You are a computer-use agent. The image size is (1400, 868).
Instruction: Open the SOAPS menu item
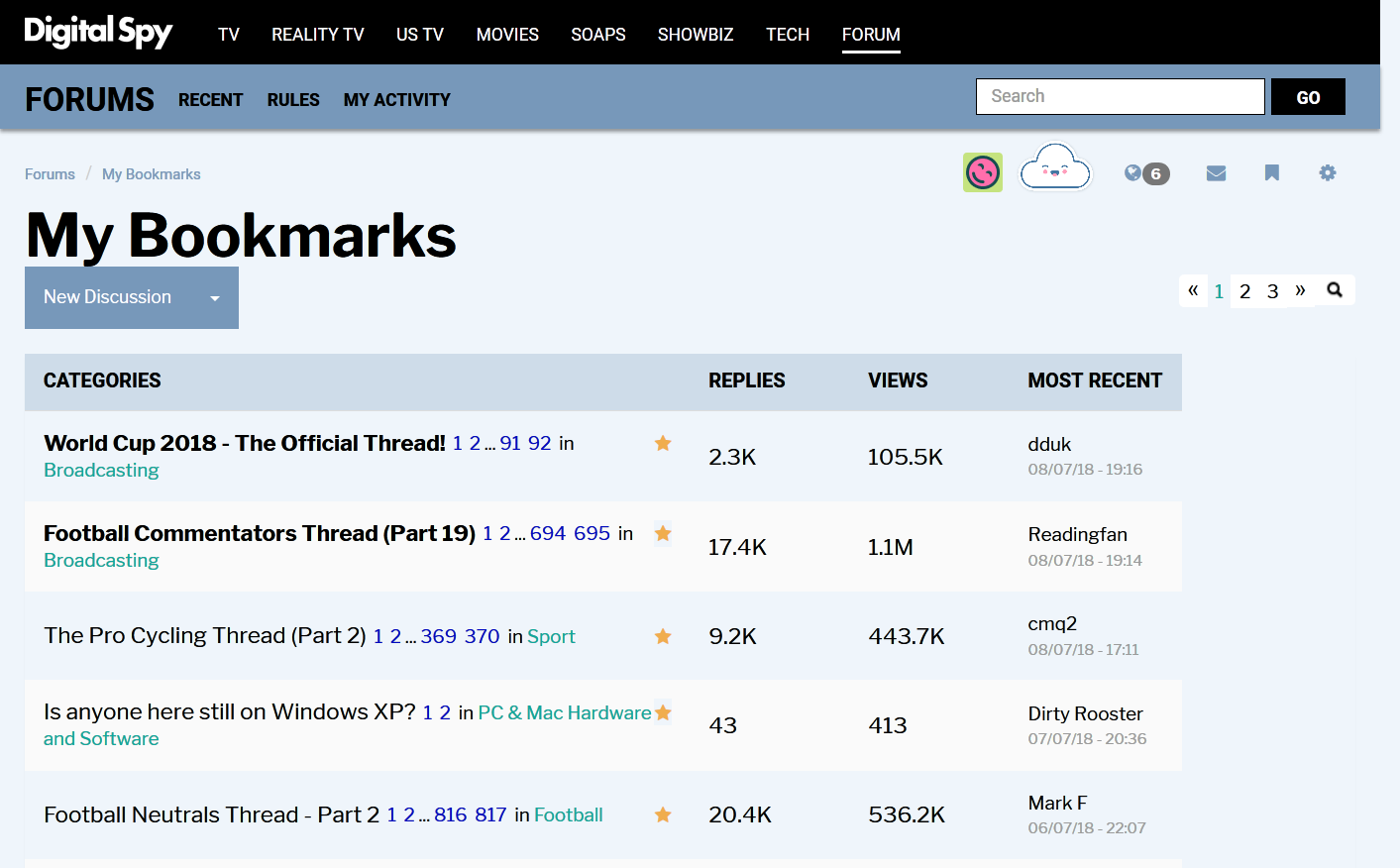pos(597,35)
